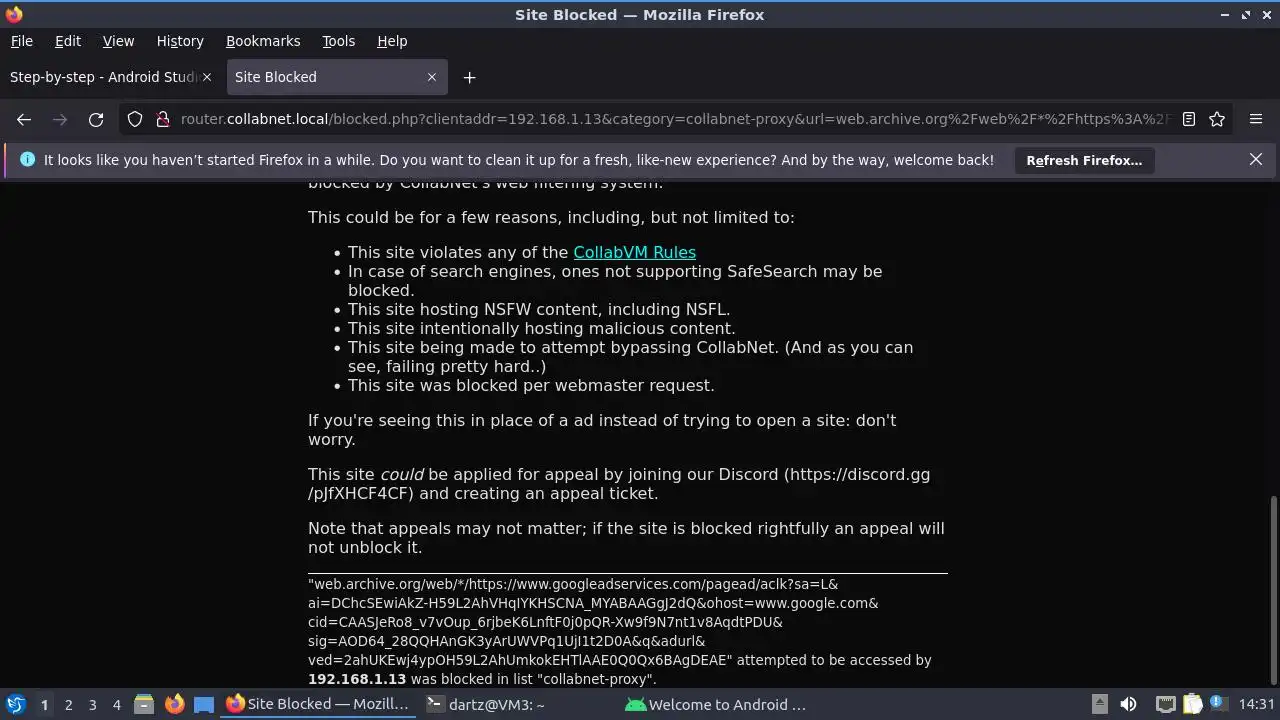
Task: Open site security padlock info
Action: coord(162,119)
